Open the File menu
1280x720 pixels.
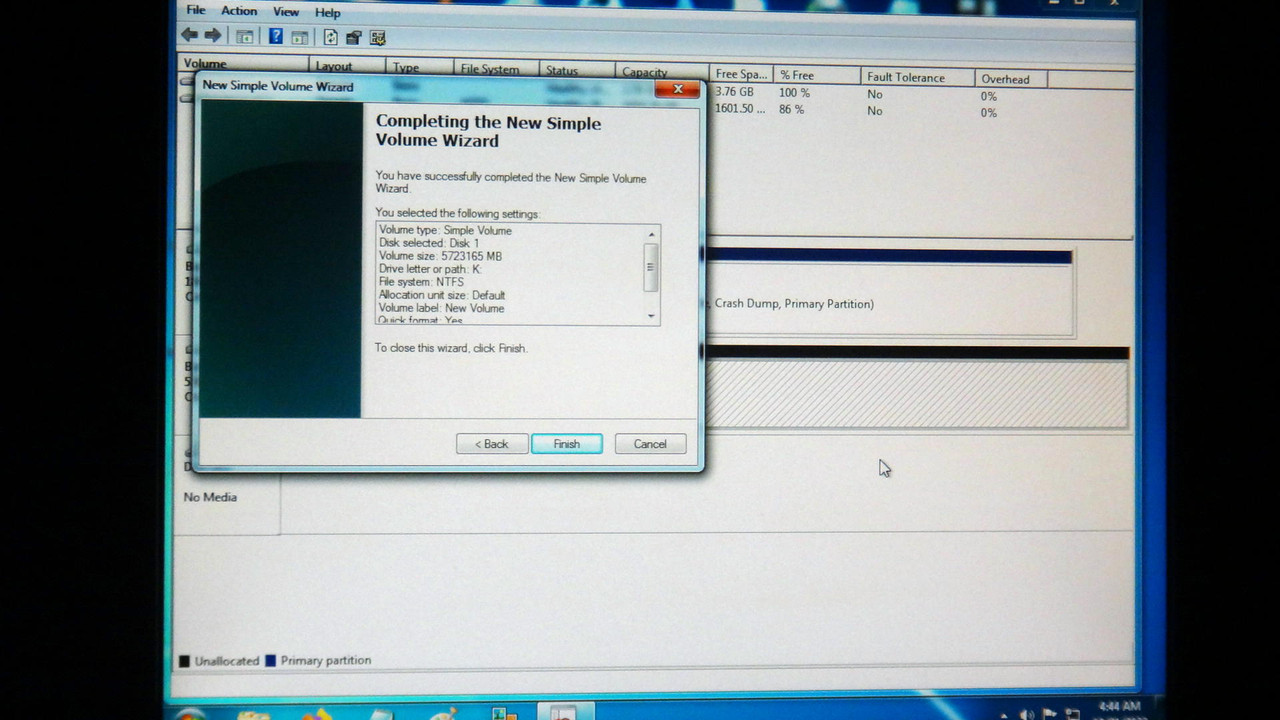coord(196,10)
